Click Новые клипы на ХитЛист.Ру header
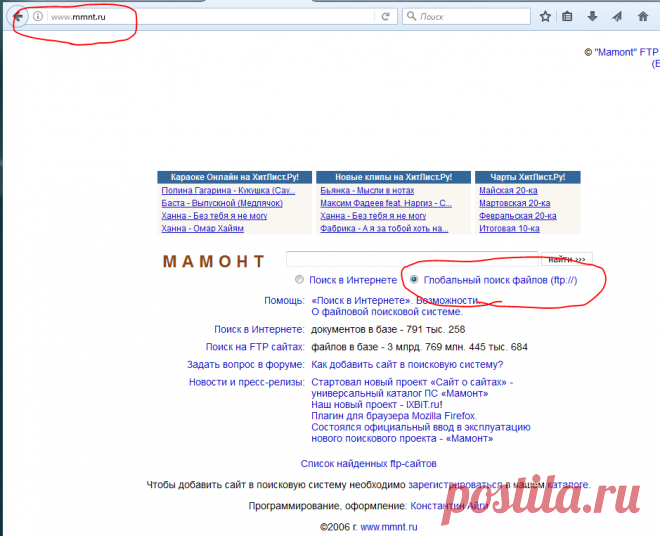This screenshot has width=660, height=536. point(393,177)
